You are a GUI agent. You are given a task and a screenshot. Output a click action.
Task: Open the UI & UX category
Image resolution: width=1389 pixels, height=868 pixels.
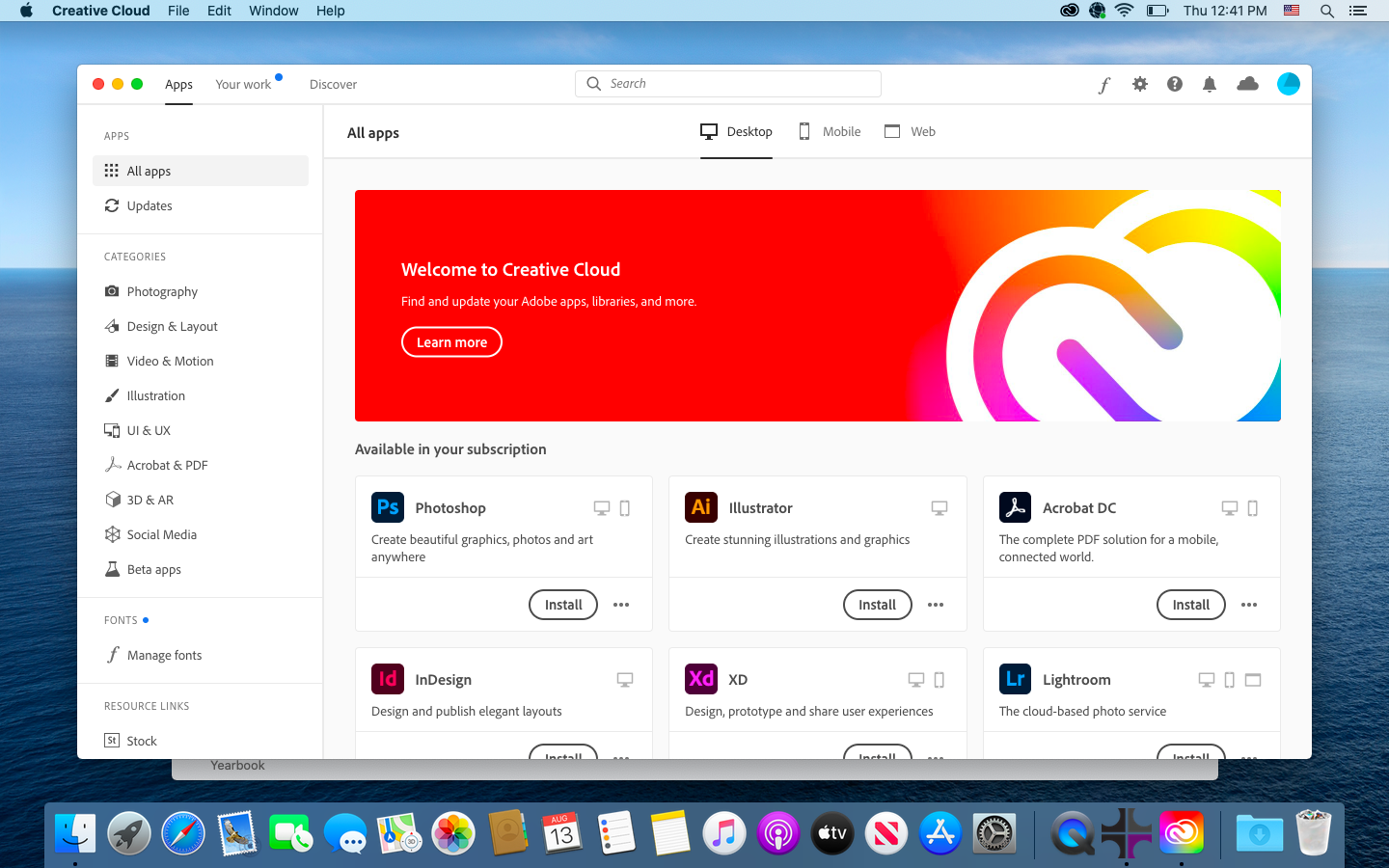201,430
